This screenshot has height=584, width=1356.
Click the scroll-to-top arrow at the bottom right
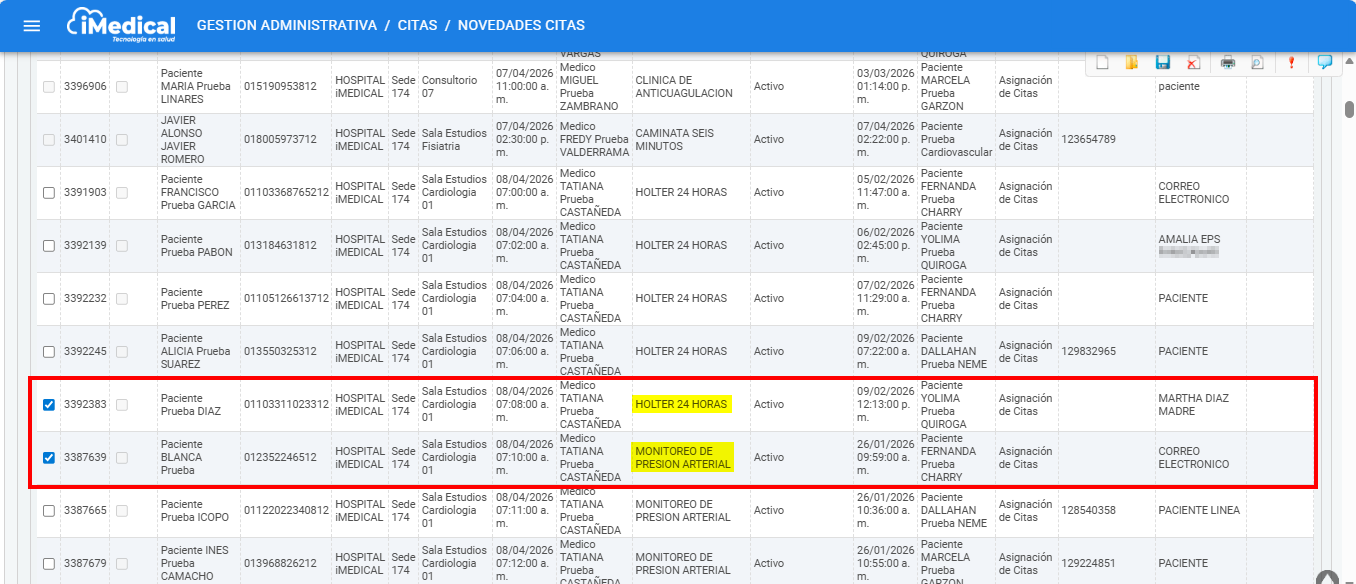pos(1327,577)
